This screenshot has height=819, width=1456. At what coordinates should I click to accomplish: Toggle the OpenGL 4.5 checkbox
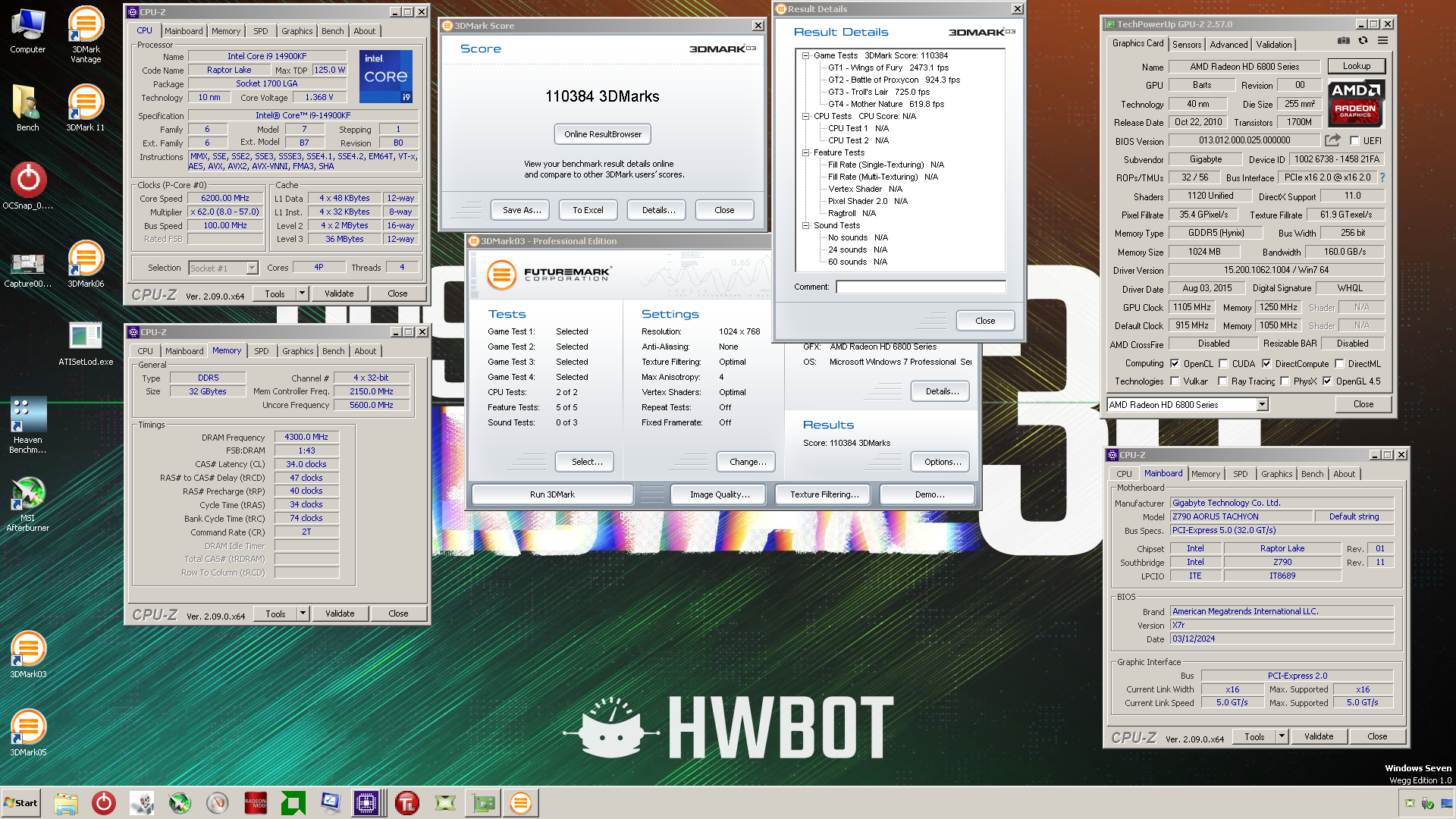click(1327, 381)
